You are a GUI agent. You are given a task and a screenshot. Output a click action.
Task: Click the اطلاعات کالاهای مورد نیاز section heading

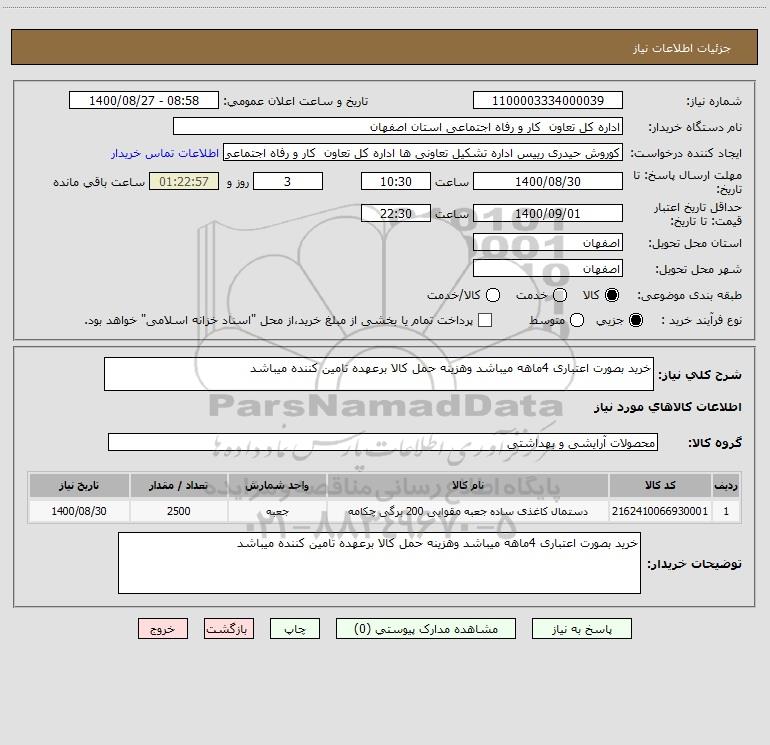pyautogui.click(x=667, y=407)
